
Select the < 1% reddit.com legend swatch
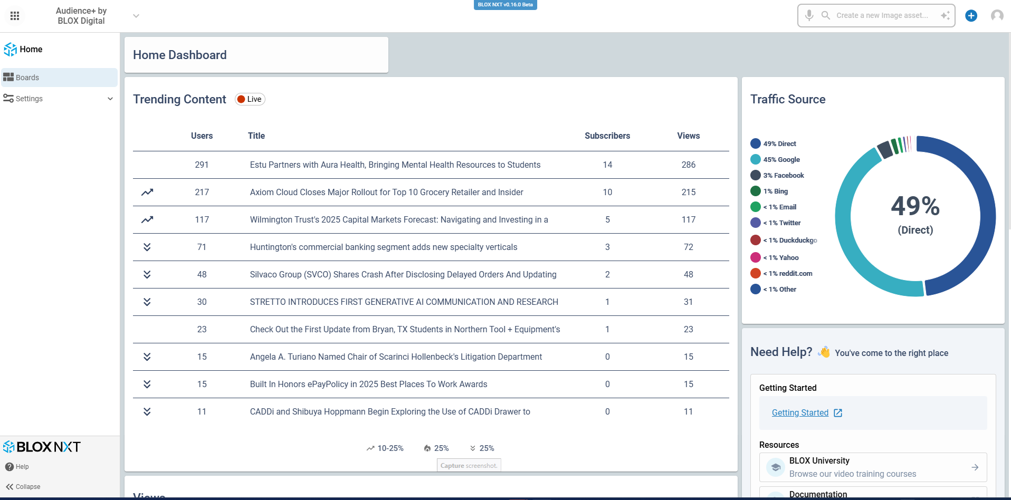pyautogui.click(x=755, y=274)
